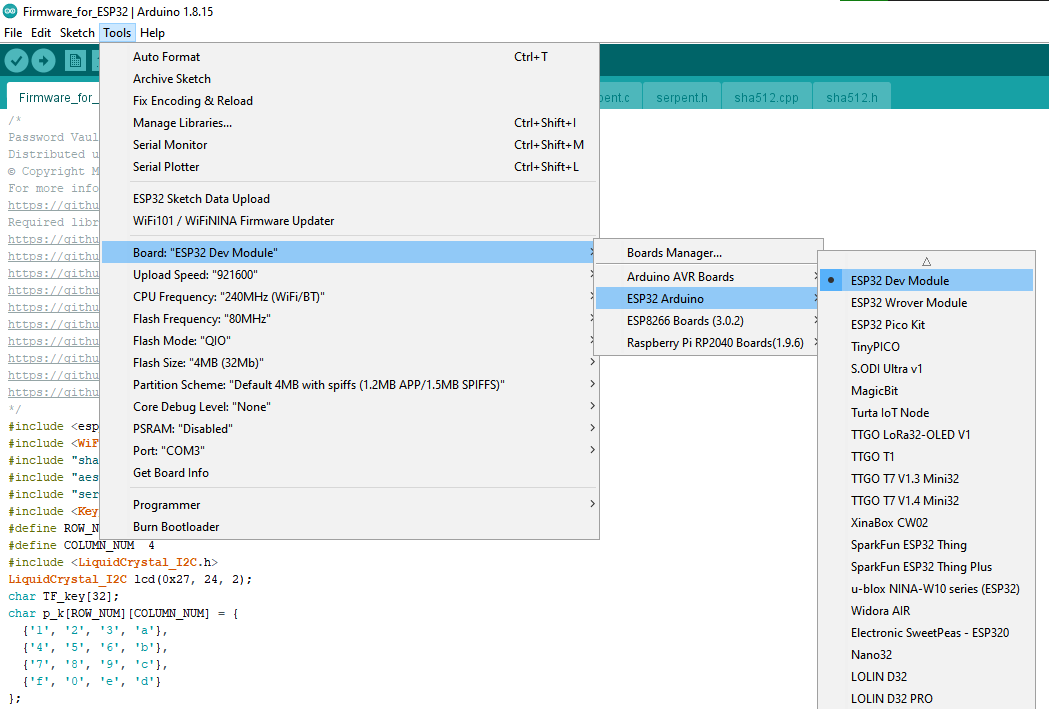Screen dimensions: 1049x709
Task: Select the TinyPICO board
Action: click(x=876, y=346)
